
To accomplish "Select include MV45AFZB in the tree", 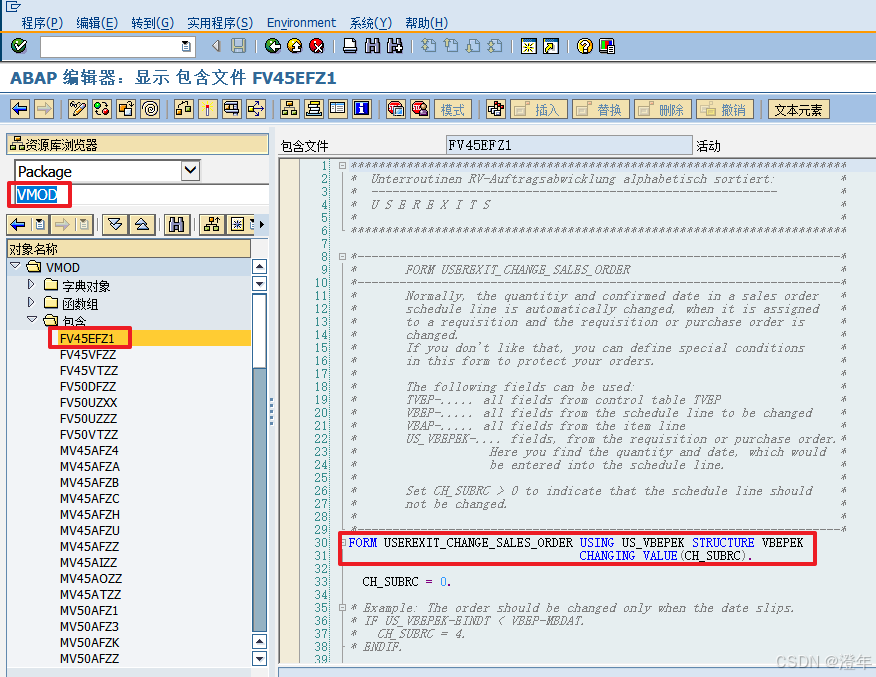I will [x=89, y=482].
